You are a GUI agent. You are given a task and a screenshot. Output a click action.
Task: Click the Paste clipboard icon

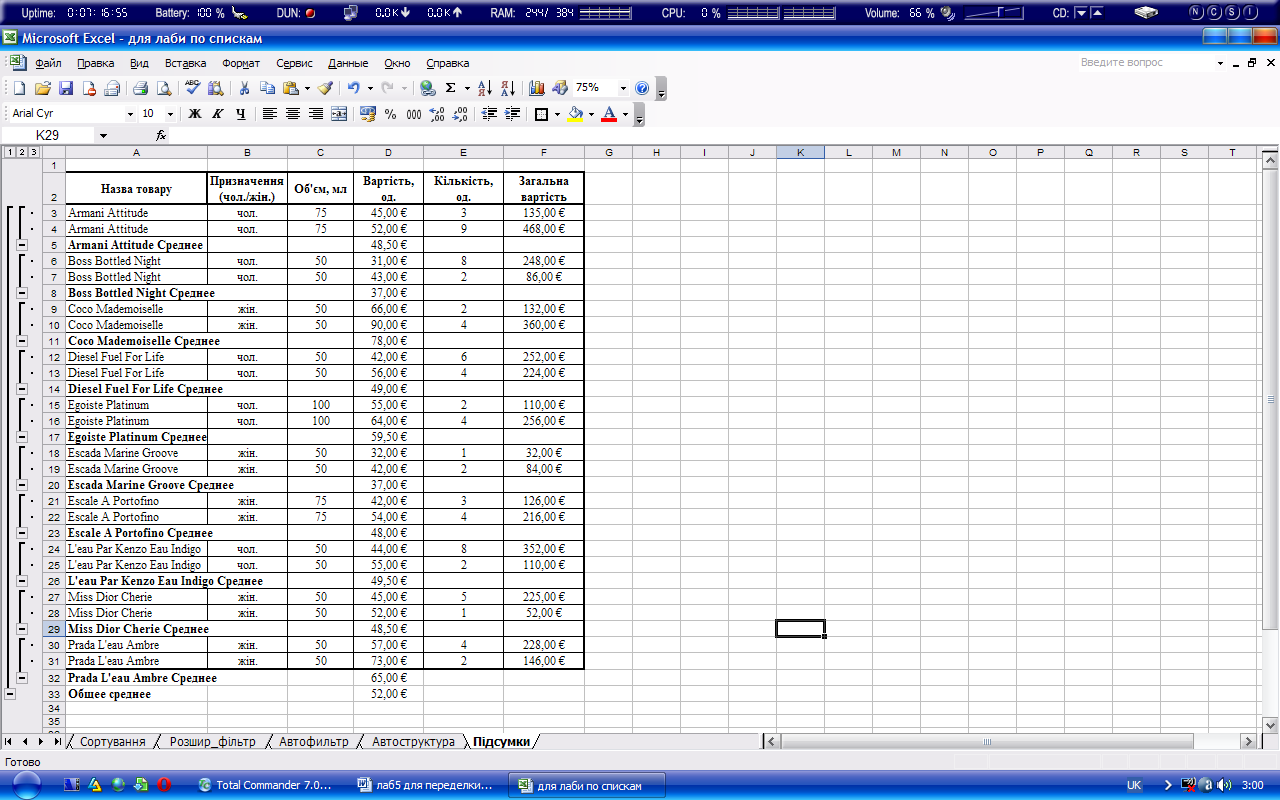[291, 88]
